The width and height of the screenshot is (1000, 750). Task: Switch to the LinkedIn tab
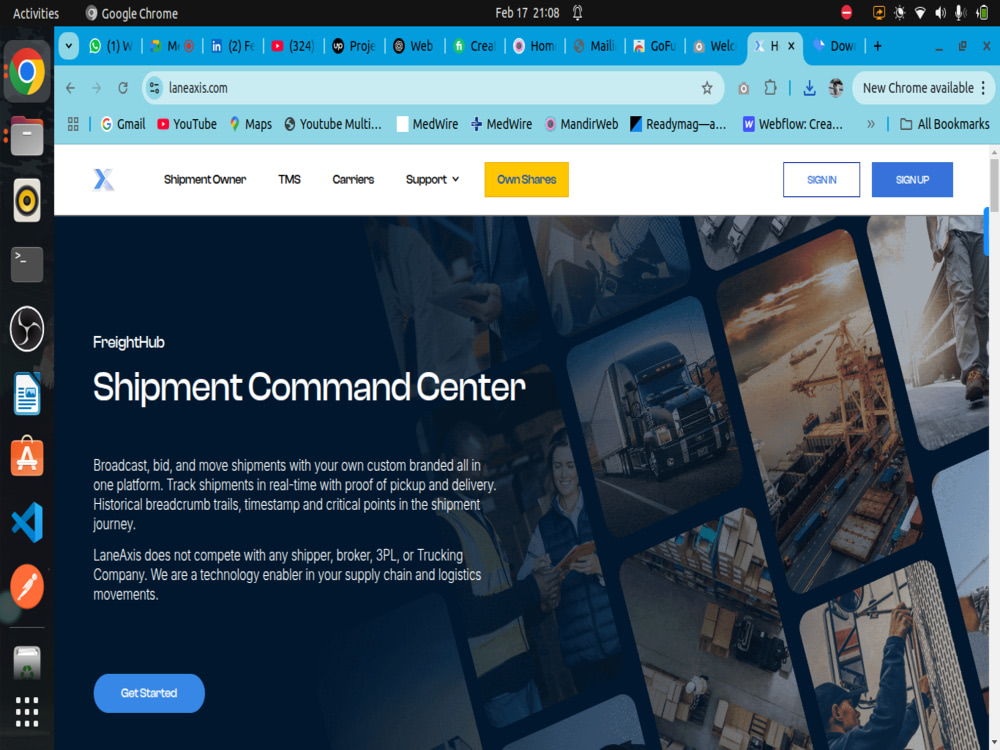click(x=233, y=46)
